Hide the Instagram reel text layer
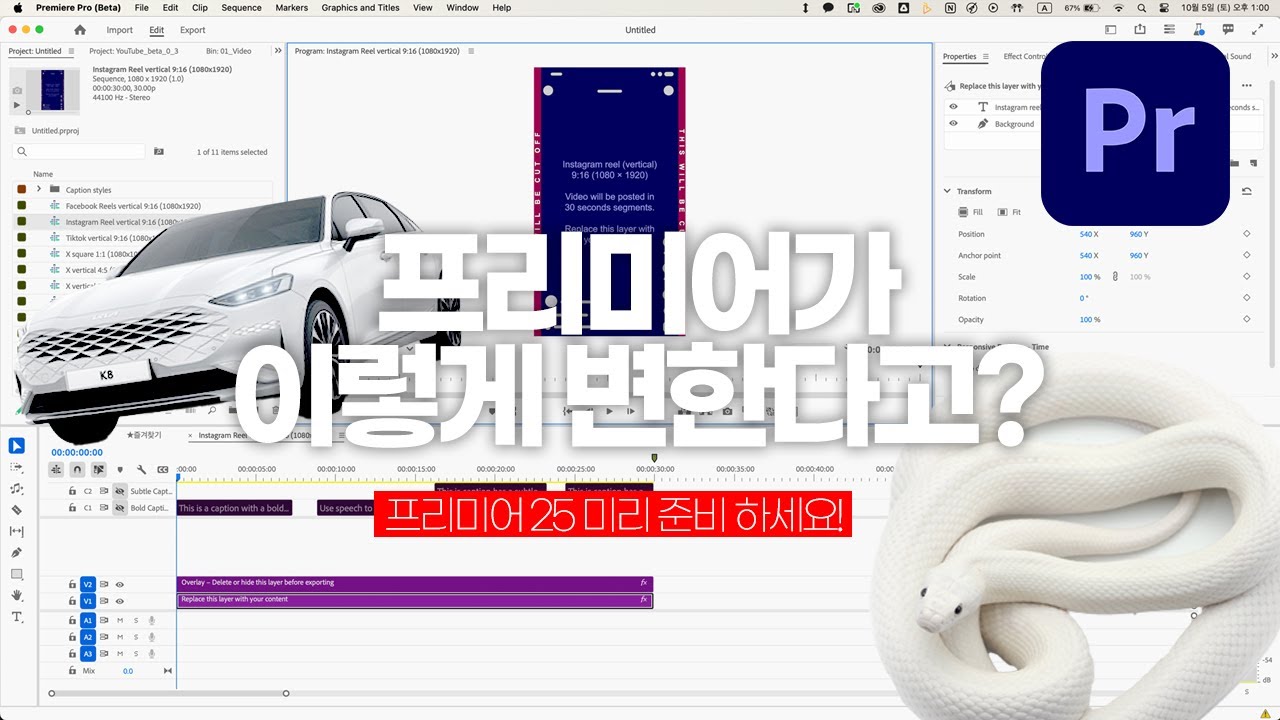Viewport: 1280px width, 720px height. click(953, 107)
